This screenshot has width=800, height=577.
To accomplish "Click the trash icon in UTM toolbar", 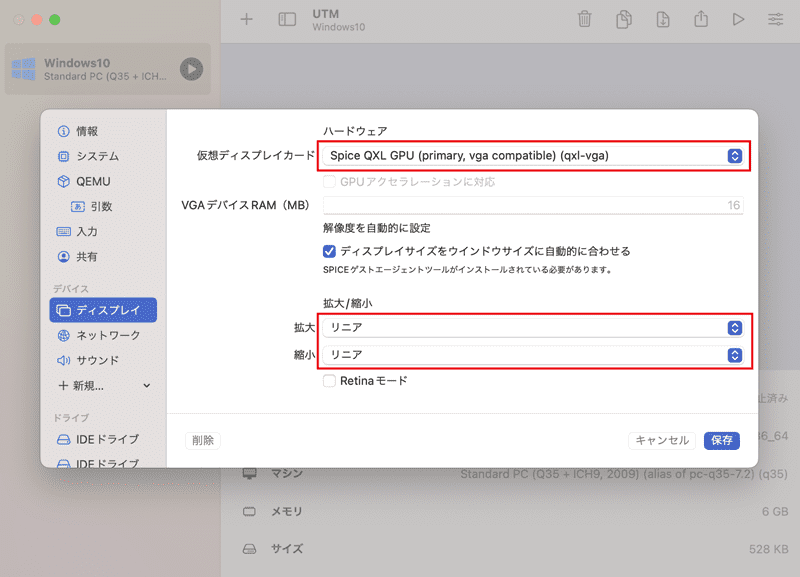I will pyautogui.click(x=584, y=19).
